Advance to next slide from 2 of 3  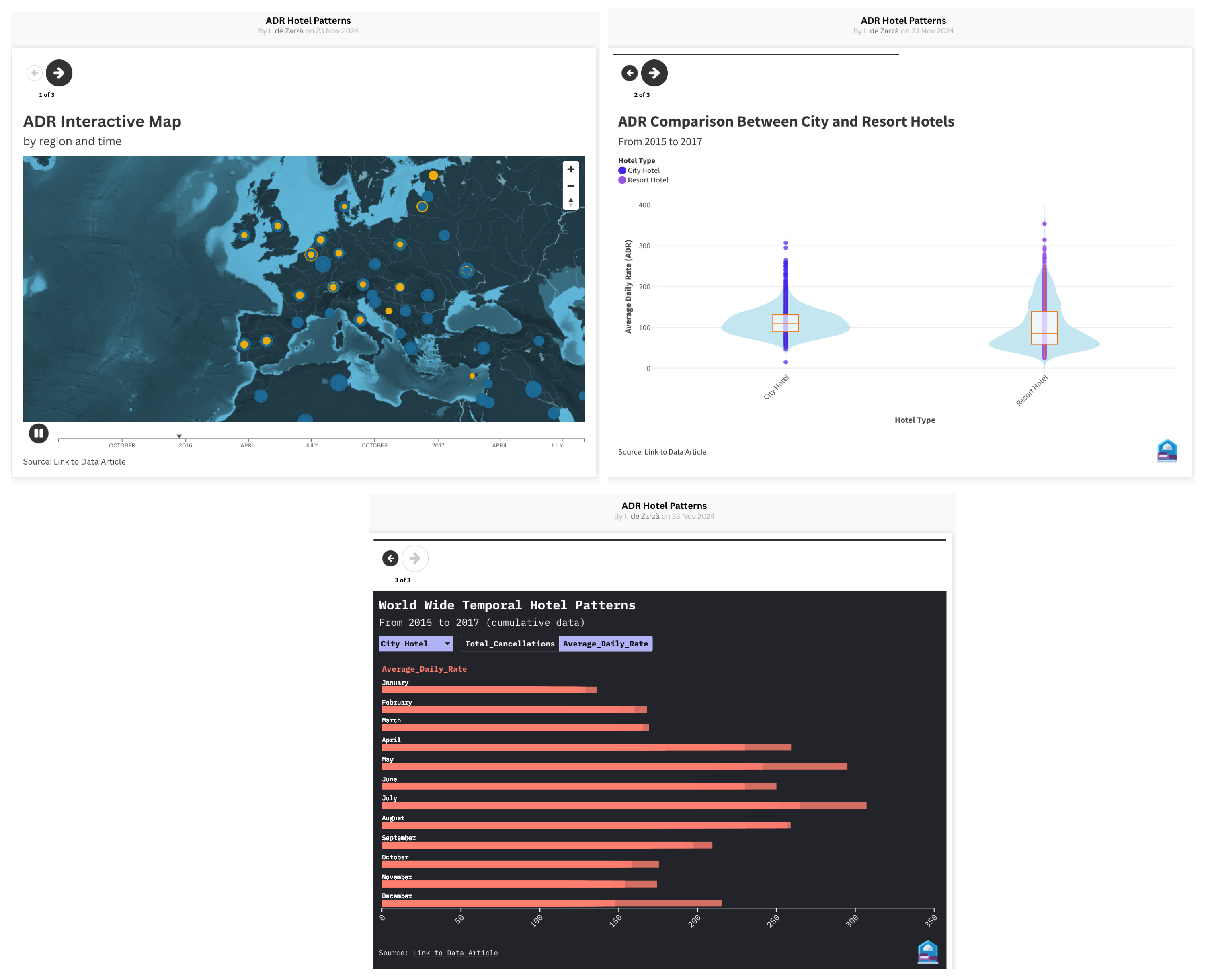click(x=654, y=73)
